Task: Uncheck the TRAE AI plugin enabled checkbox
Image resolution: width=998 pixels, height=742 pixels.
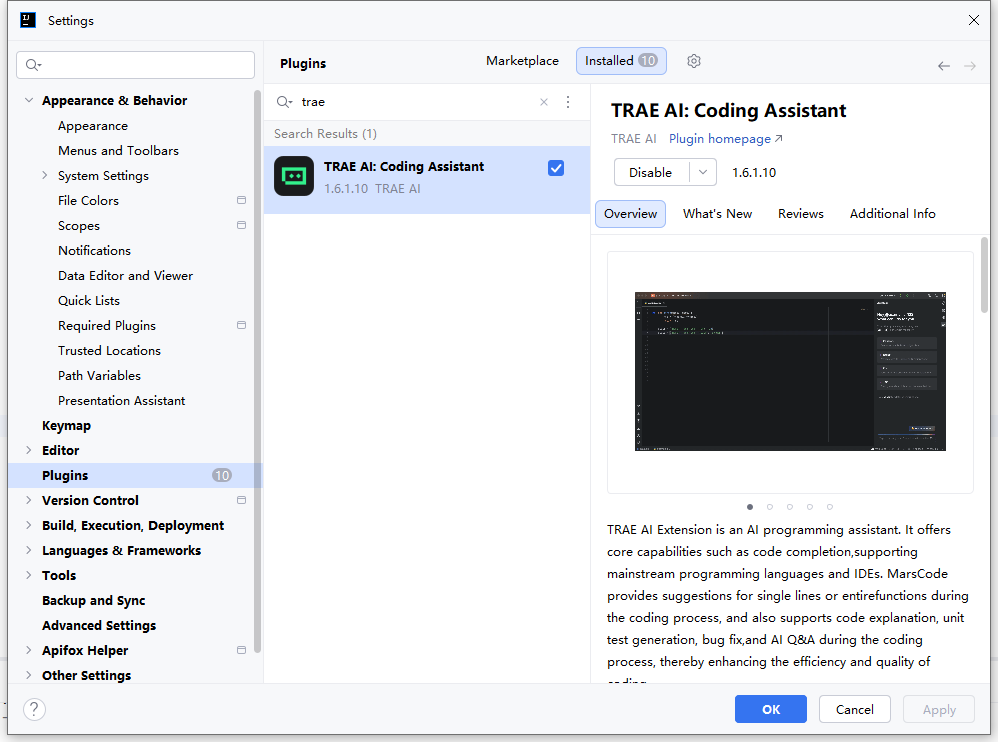Action: 556,168
